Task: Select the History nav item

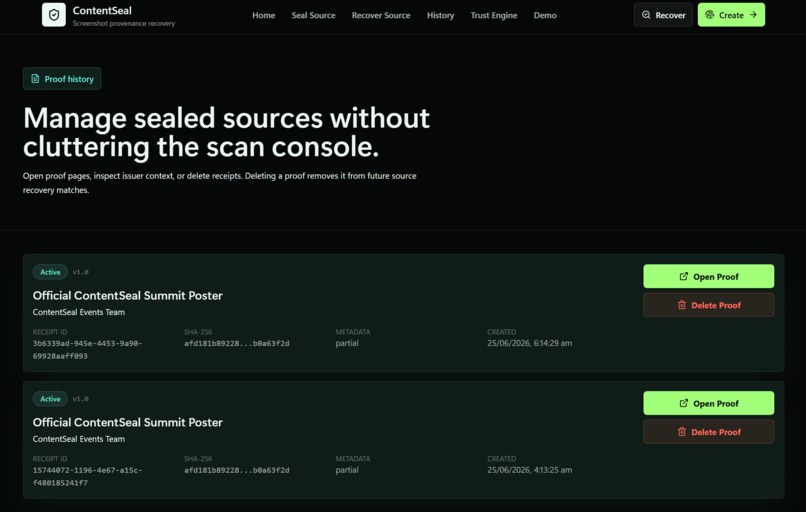Action: [440, 15]
